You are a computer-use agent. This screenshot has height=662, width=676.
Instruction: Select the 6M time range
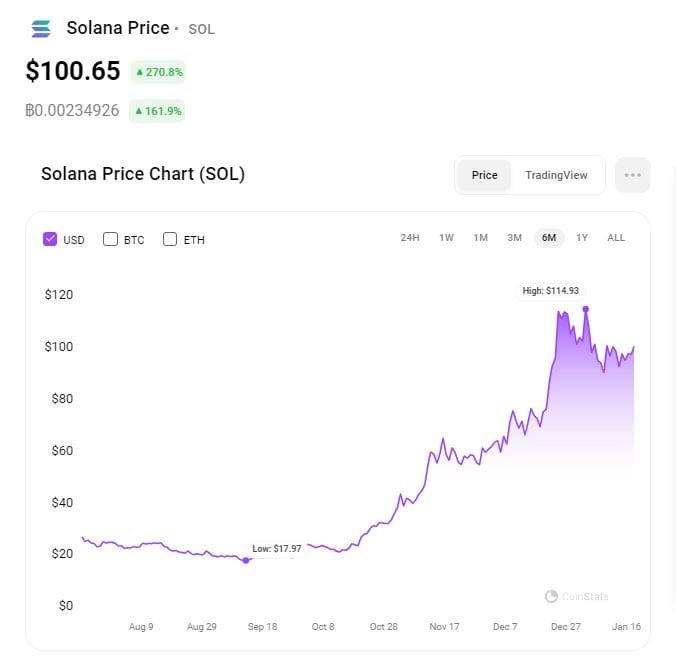[x=549, y=238]
